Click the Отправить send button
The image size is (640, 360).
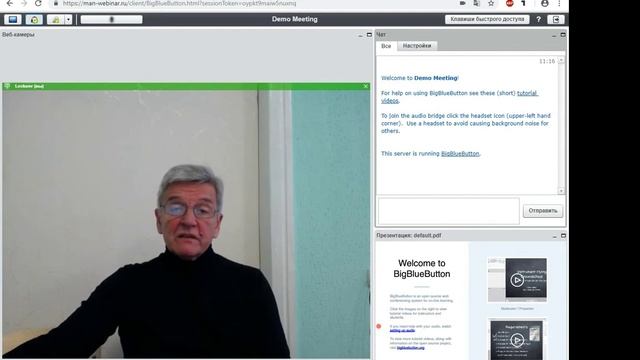(x=543, y=211)
